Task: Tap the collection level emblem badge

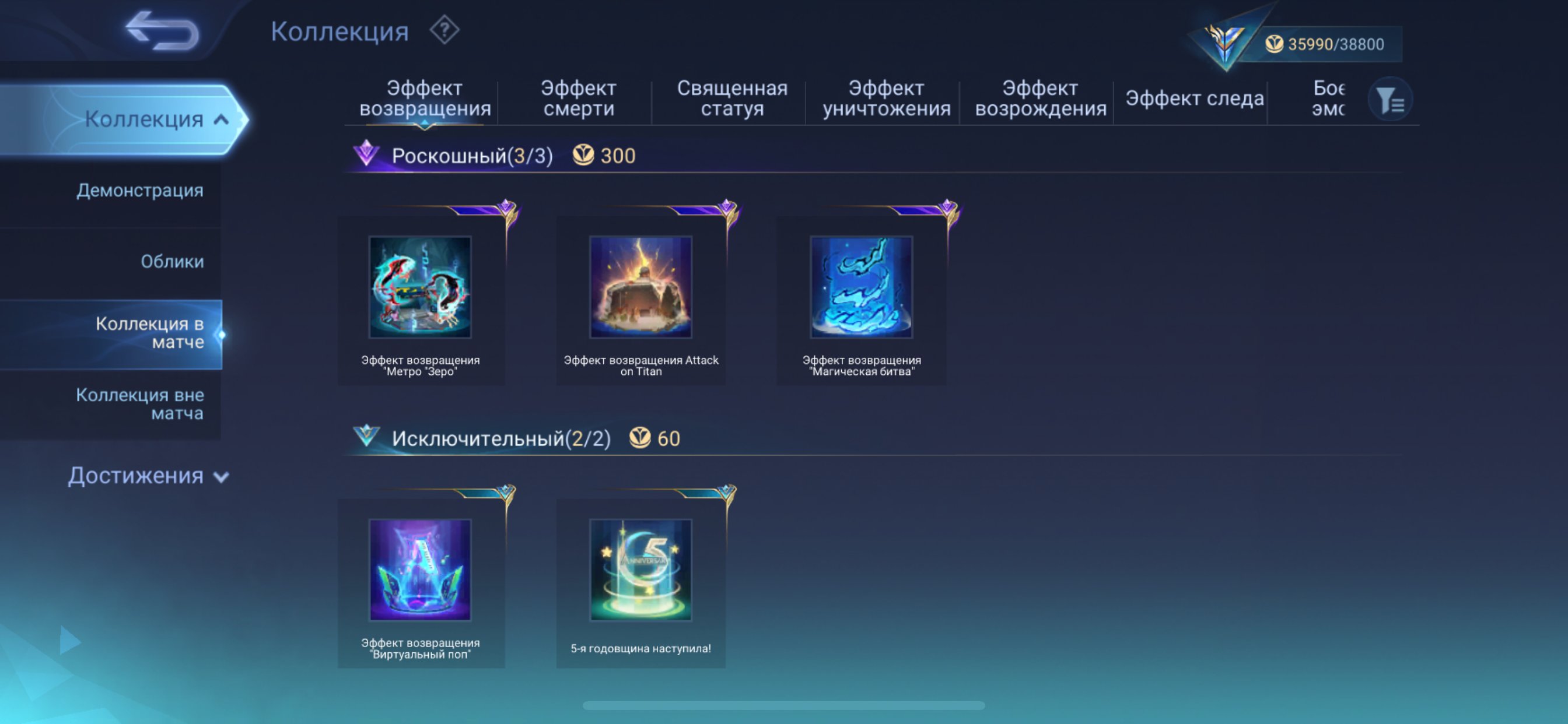Action: [1223, 43]
